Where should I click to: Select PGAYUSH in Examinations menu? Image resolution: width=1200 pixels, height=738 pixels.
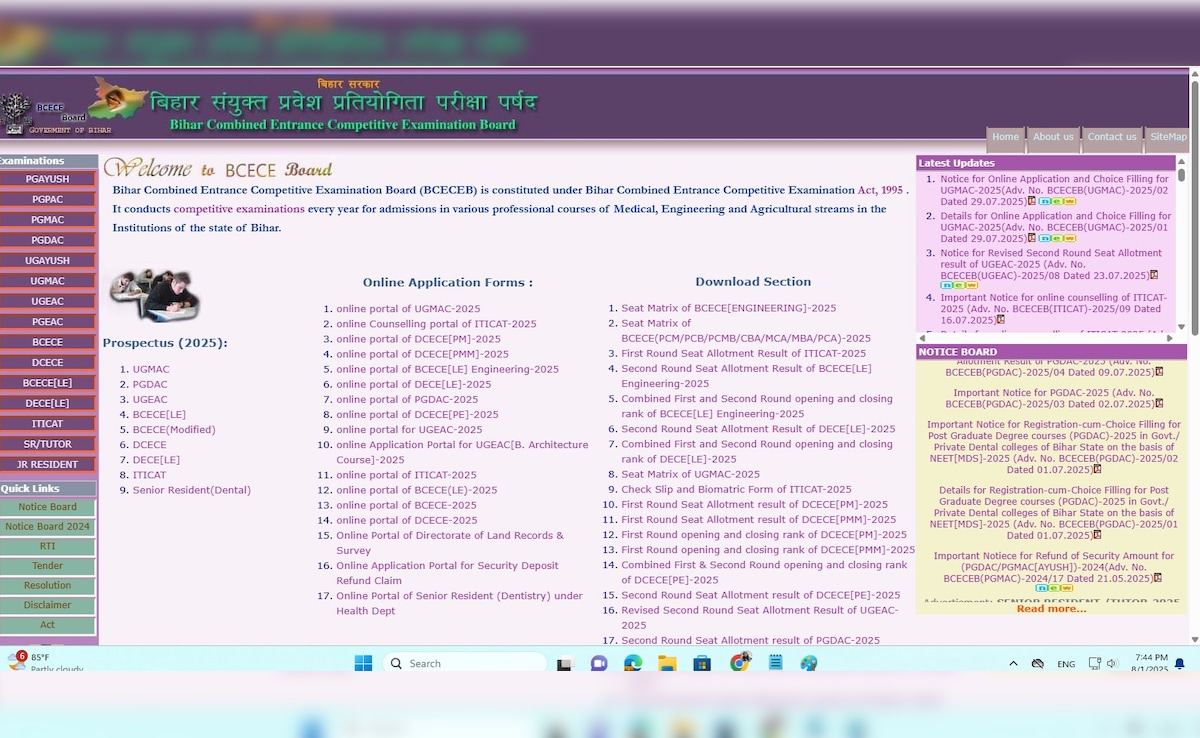[x=48, y=179]
